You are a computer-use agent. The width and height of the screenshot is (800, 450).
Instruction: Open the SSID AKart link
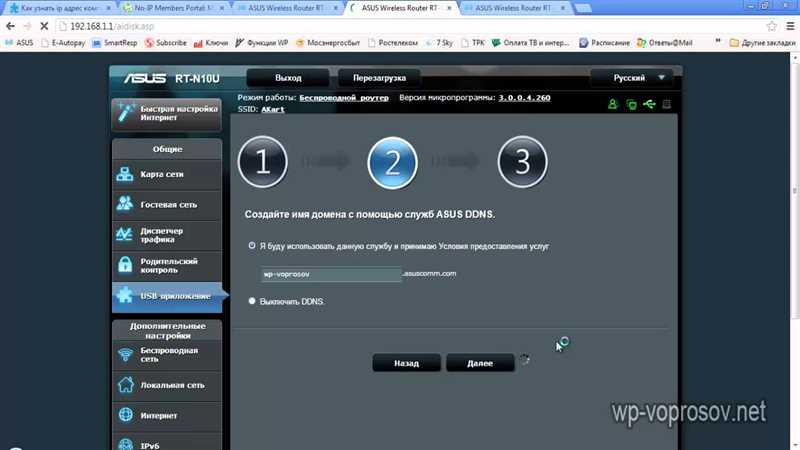(272, 109)
